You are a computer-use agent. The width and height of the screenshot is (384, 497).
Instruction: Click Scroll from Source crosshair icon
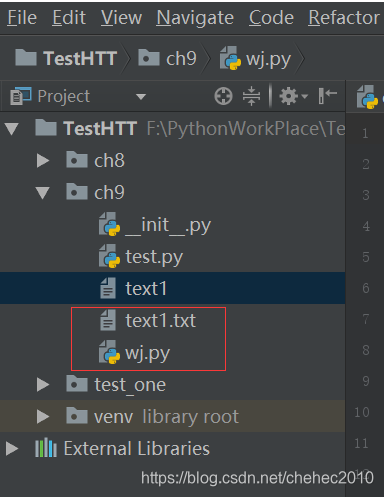pos(223,96)
